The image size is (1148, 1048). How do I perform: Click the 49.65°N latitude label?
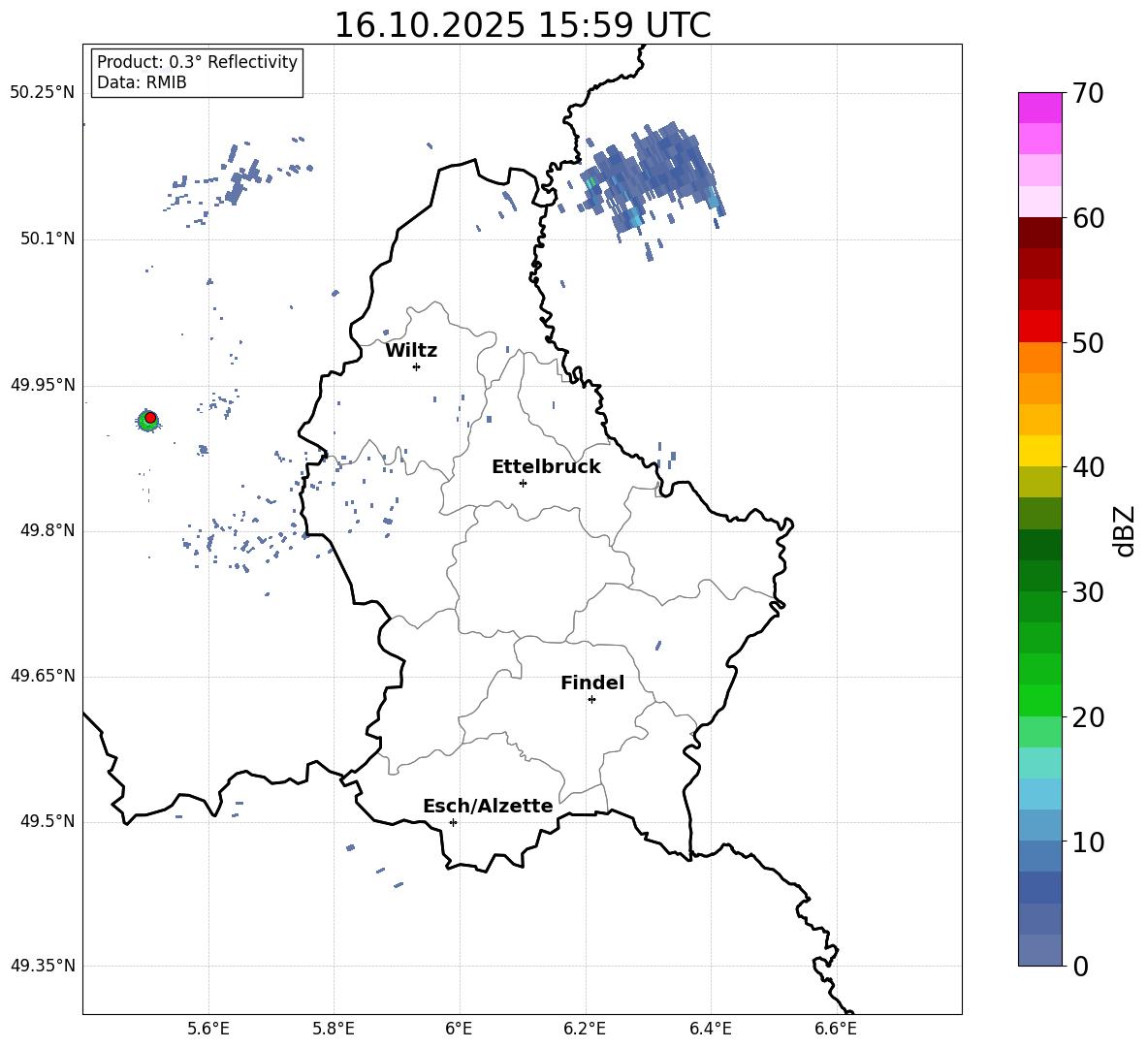pyautogui.click(x=42, y=676)
